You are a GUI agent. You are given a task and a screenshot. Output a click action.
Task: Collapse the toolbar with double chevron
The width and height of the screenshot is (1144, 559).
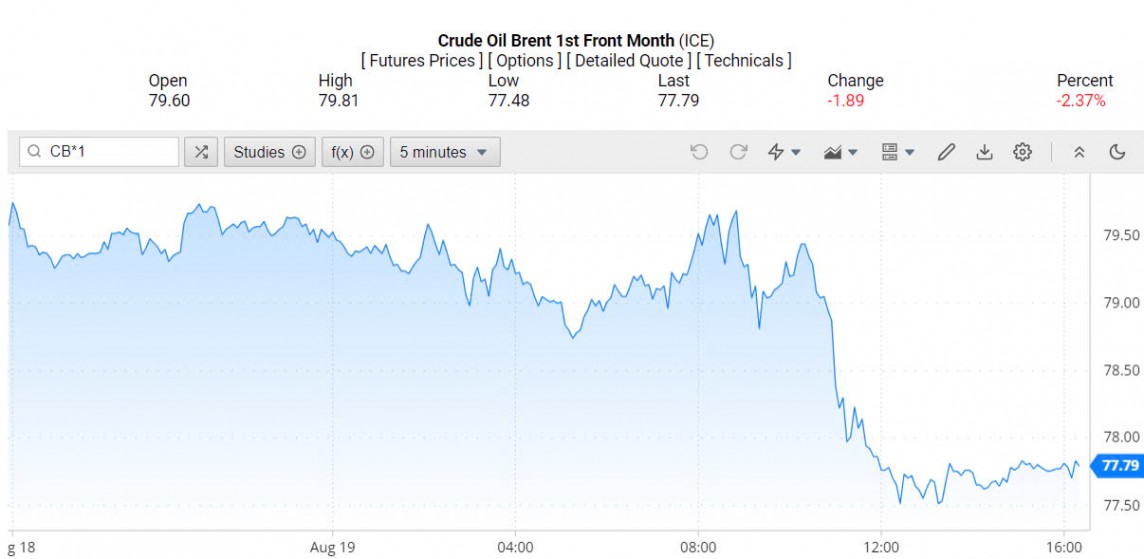[x=1079, y=152]
